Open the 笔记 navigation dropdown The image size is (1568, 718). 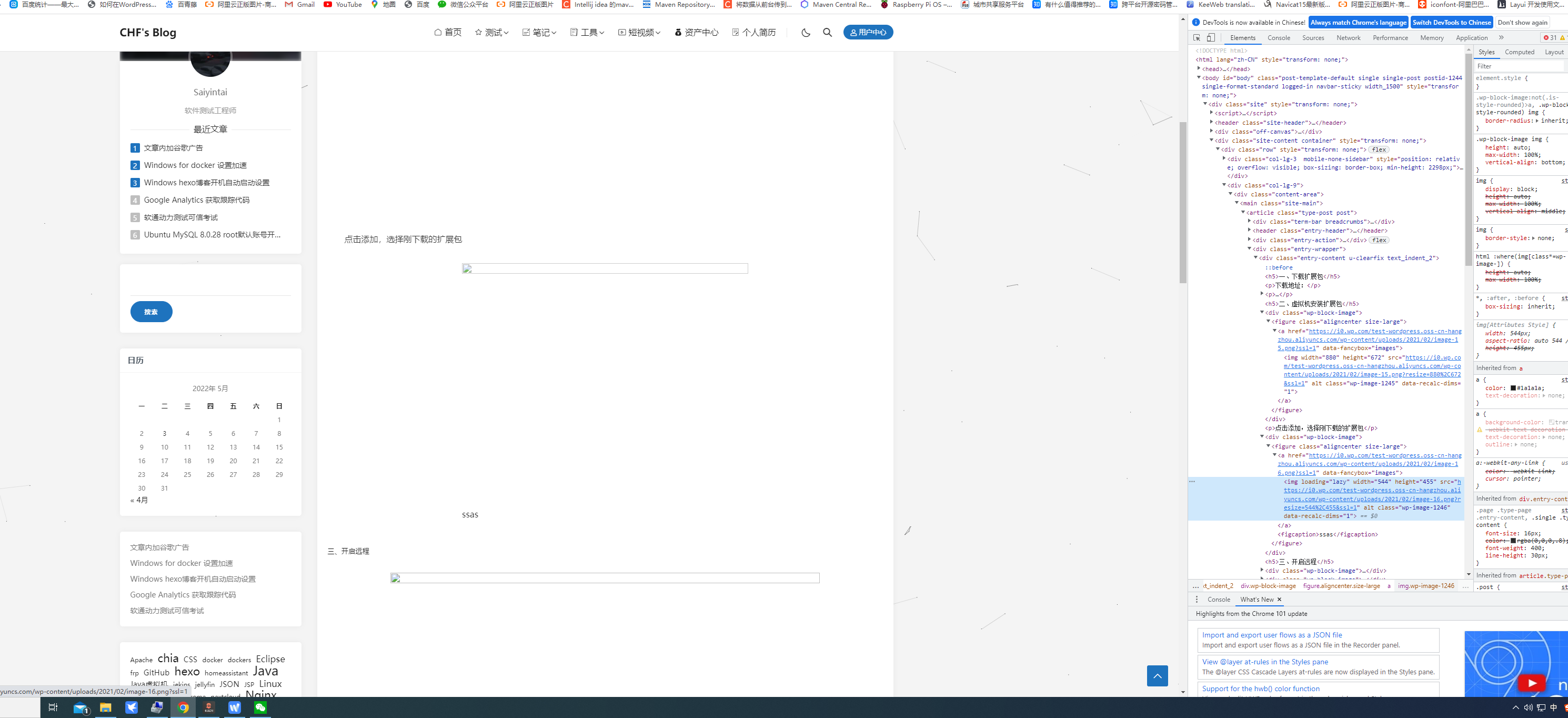[539, 32]
